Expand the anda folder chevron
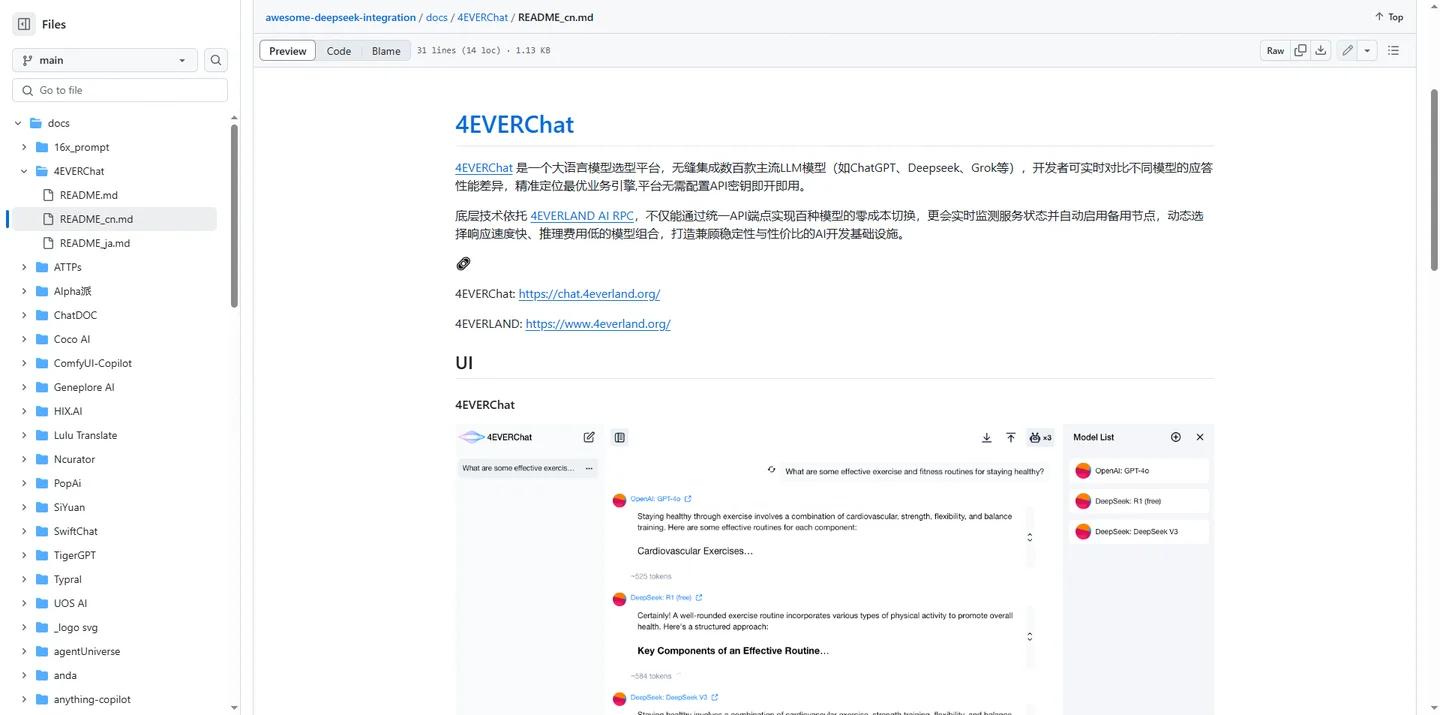The image size is (1440, 715). tap(24, 675)
